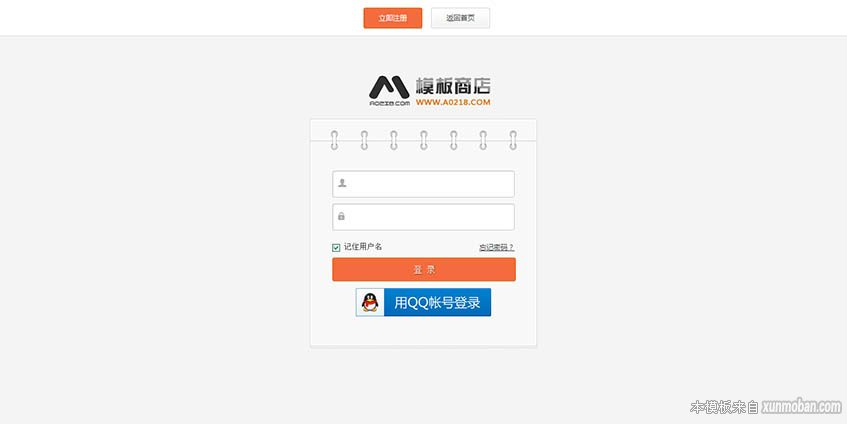This screenshot has width=847, height=424.
Task: Click the orange 立即注册 button
Action: point(393,18)
